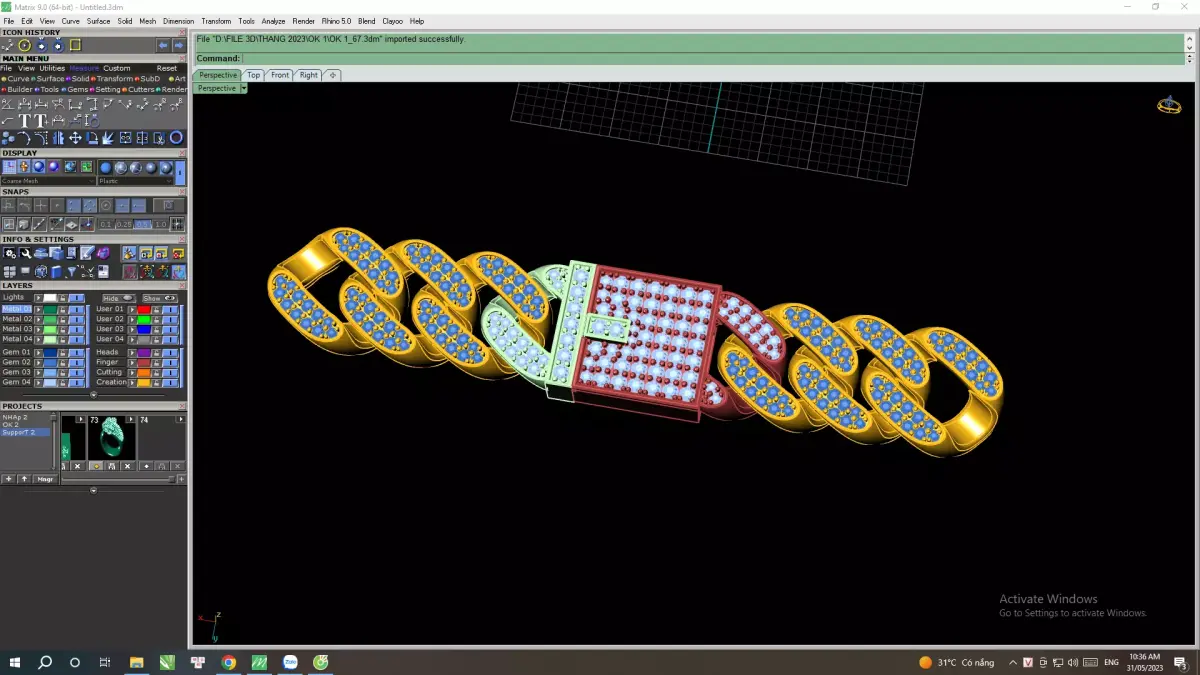Toggle the Metal 01 layer lock
Image resolution: width=1200 pixels, height=675 pixels.
(x=63, y=310)
